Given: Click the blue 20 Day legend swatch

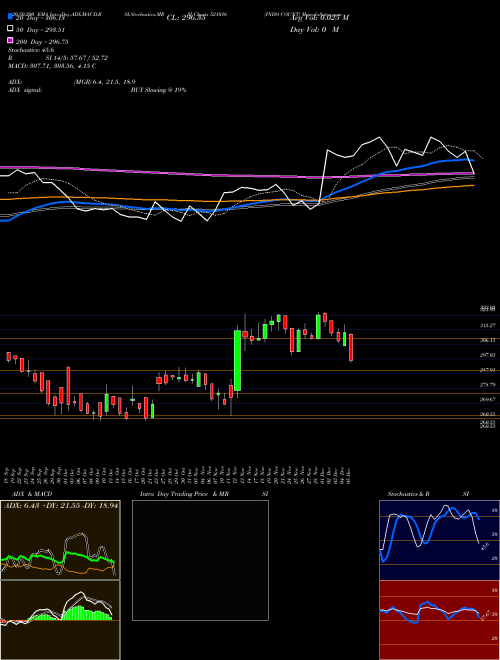Looking at the screenshot, I should 10,18.
